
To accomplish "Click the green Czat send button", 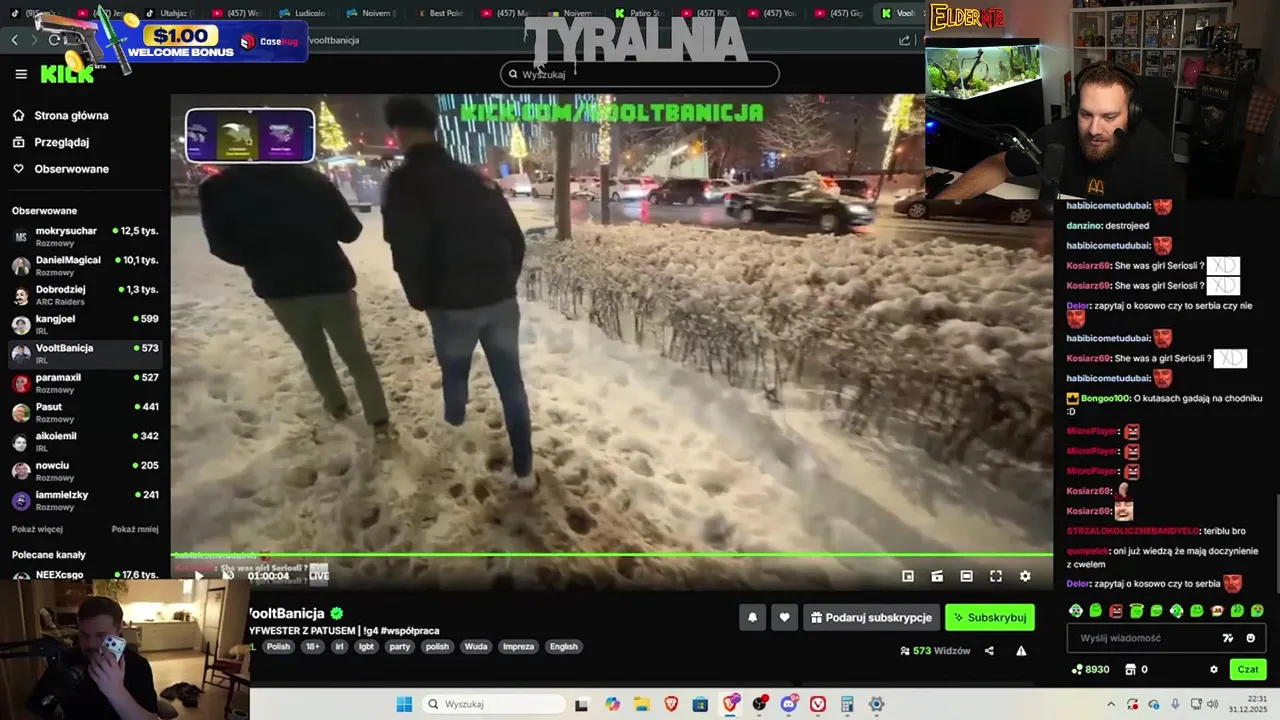I will point(1248,669).
